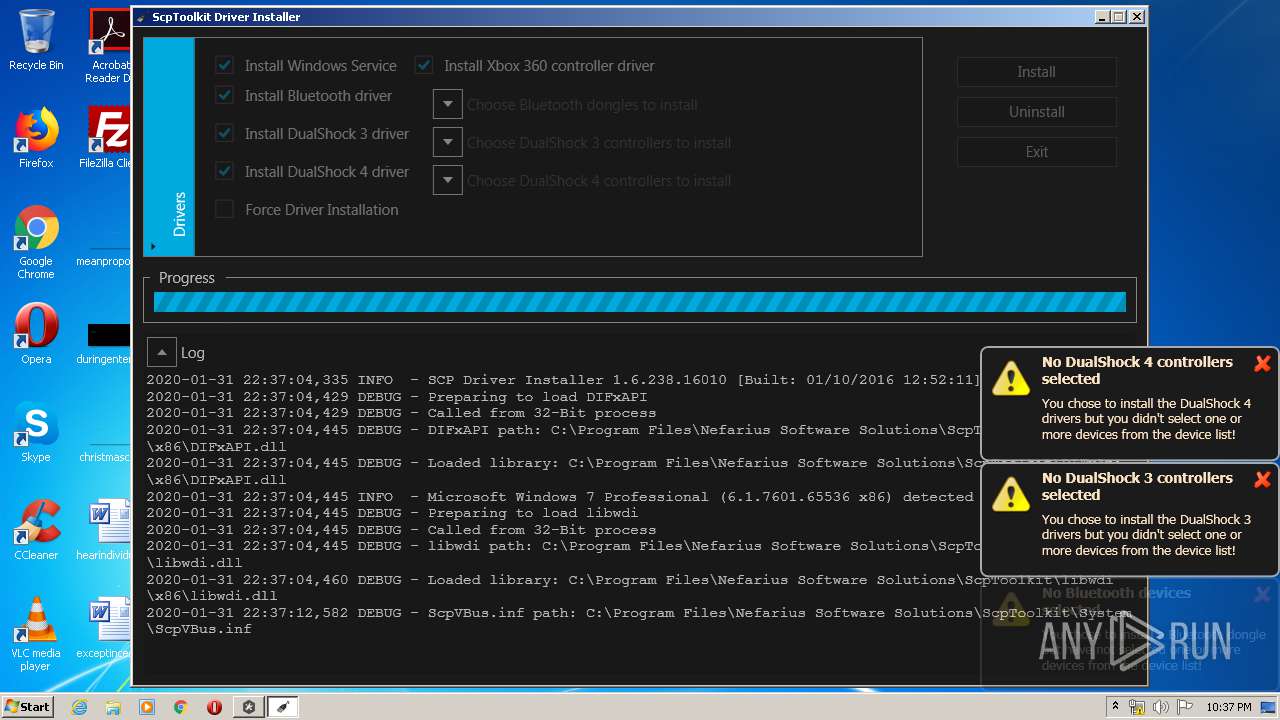Click the installation progress bar
This screenshot has height=720, width=1280.
pyautogui.click(x=640, y=302)
